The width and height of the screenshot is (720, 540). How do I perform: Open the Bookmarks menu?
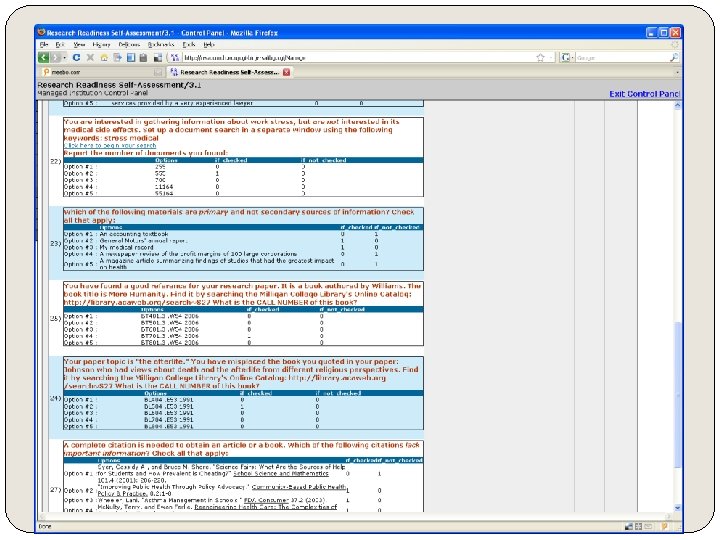(161, 45)
